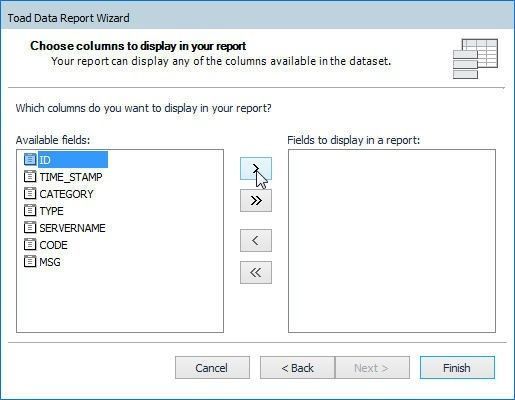Select the SERVERNAME field
This screenshot has height=400, width=515.
point(72,228)
